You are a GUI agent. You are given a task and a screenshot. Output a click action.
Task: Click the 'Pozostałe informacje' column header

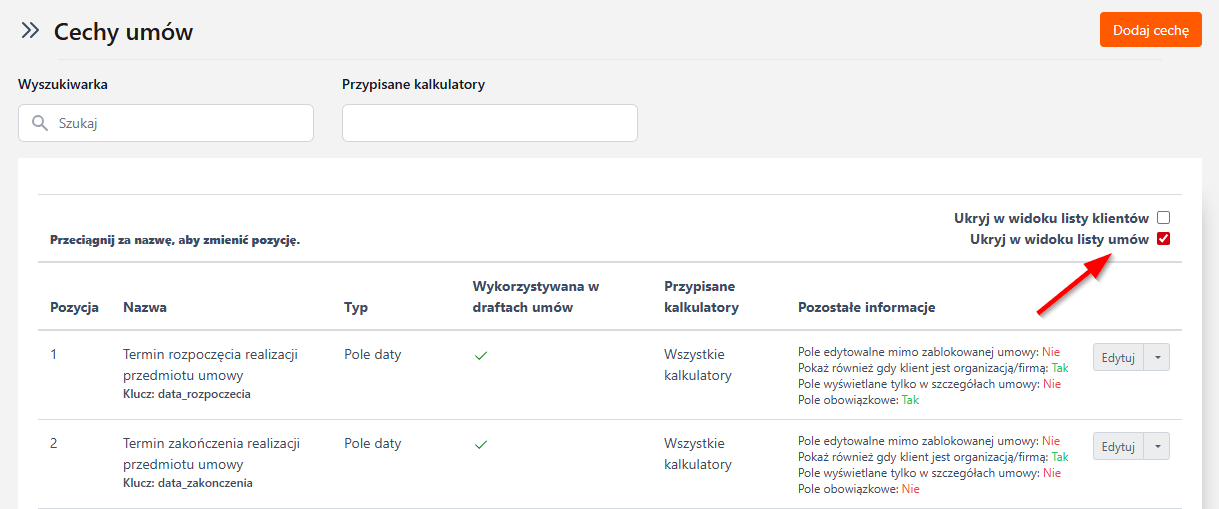coord(866,307)
